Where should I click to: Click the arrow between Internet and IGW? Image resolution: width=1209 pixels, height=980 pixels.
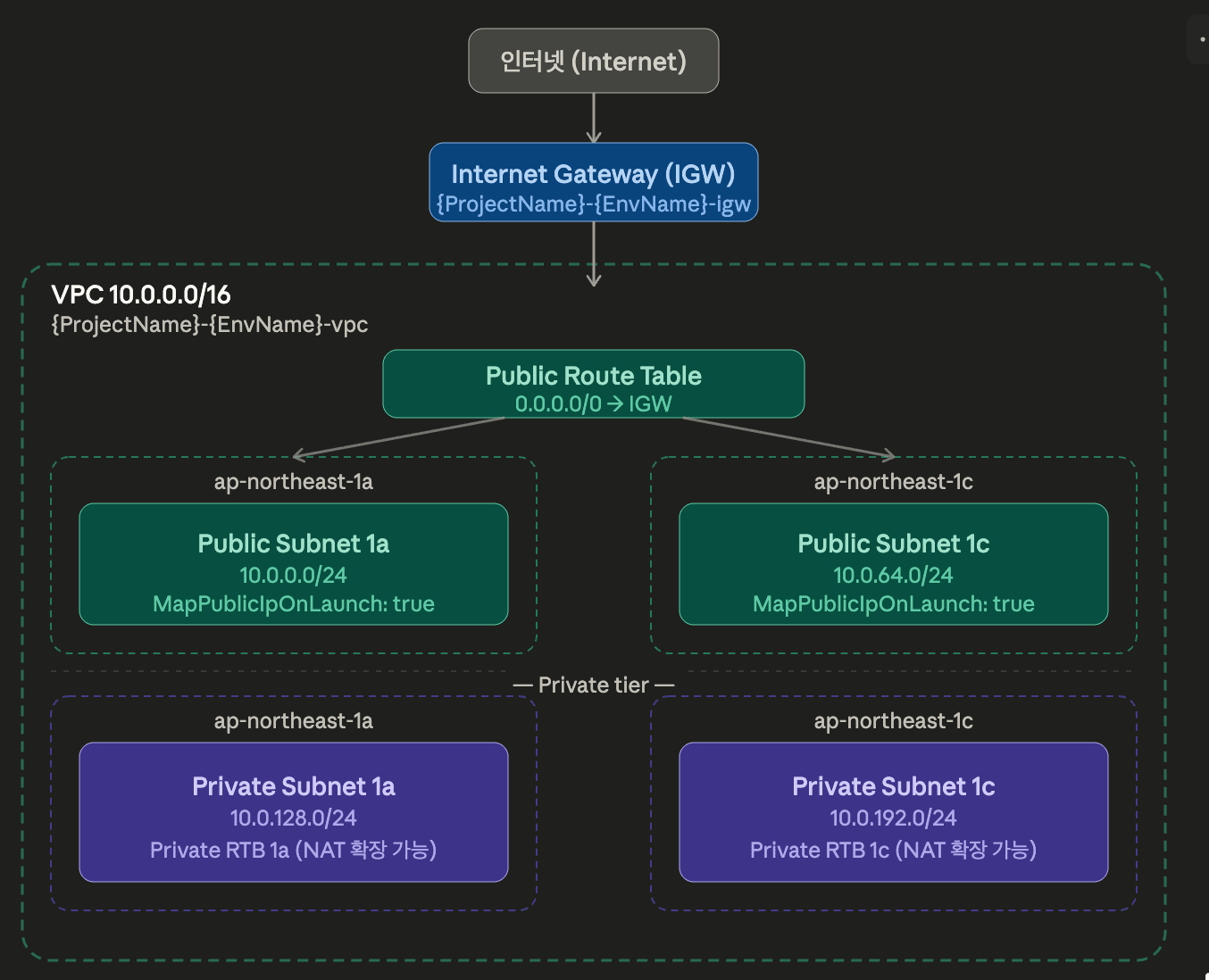pos(593,117)
